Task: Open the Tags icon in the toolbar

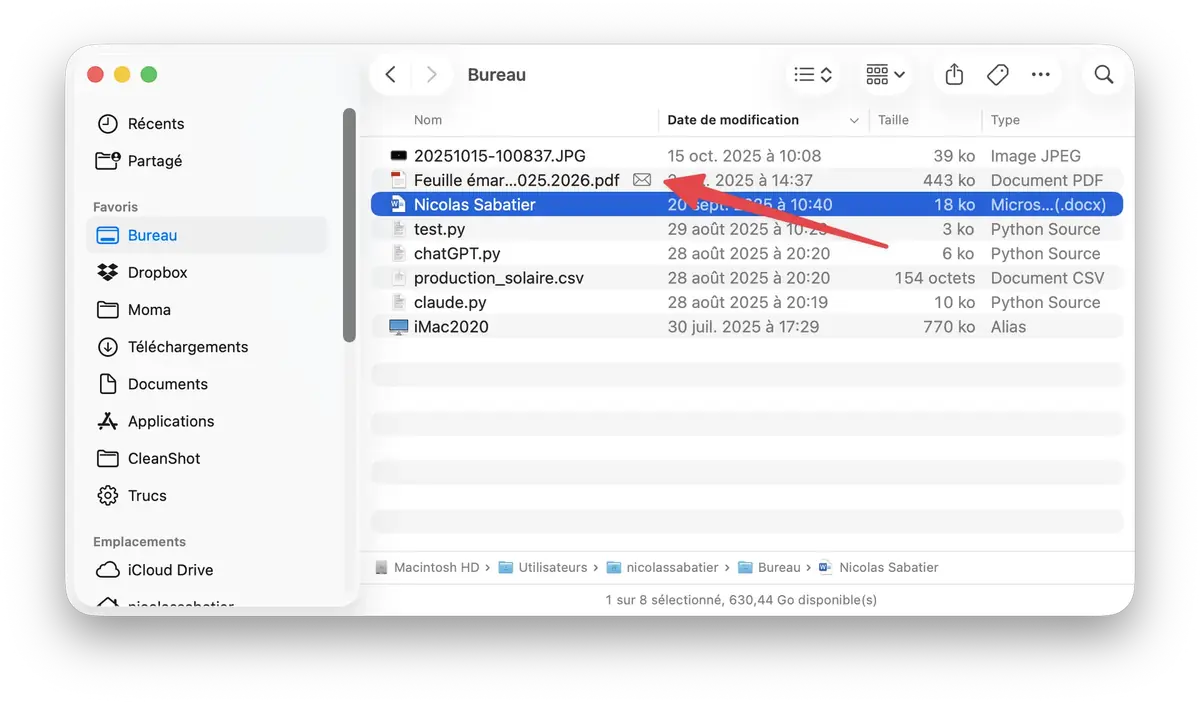Action: [x=997, y=74]
